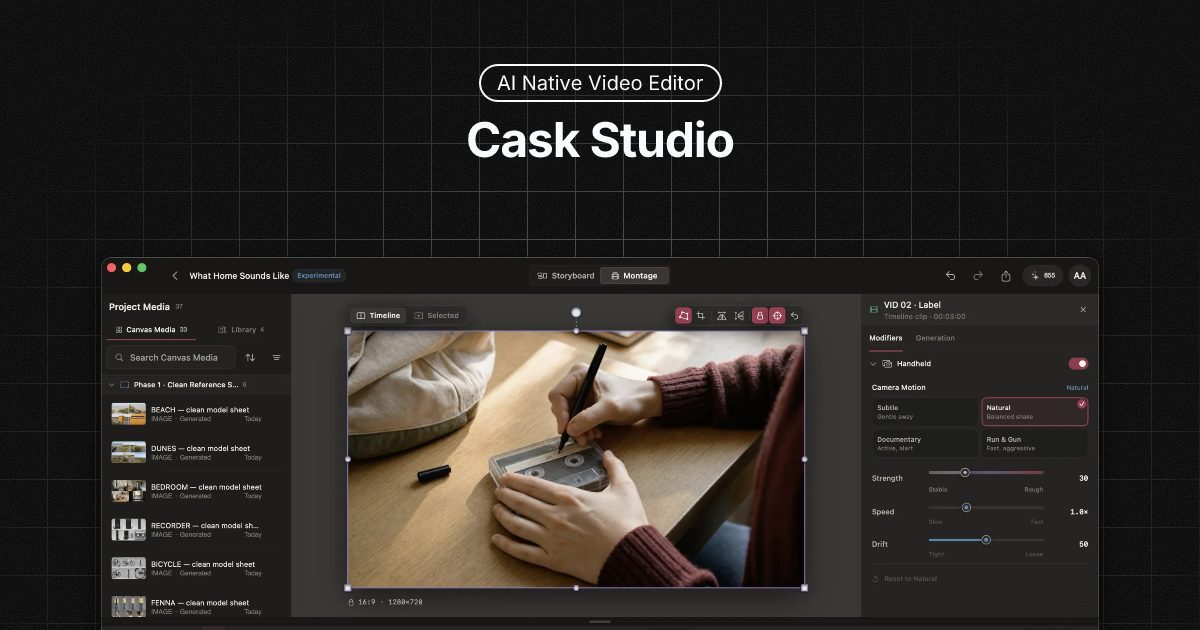Switch to the Canvas Media tab

pyautogui.click(x=151, y=329)
